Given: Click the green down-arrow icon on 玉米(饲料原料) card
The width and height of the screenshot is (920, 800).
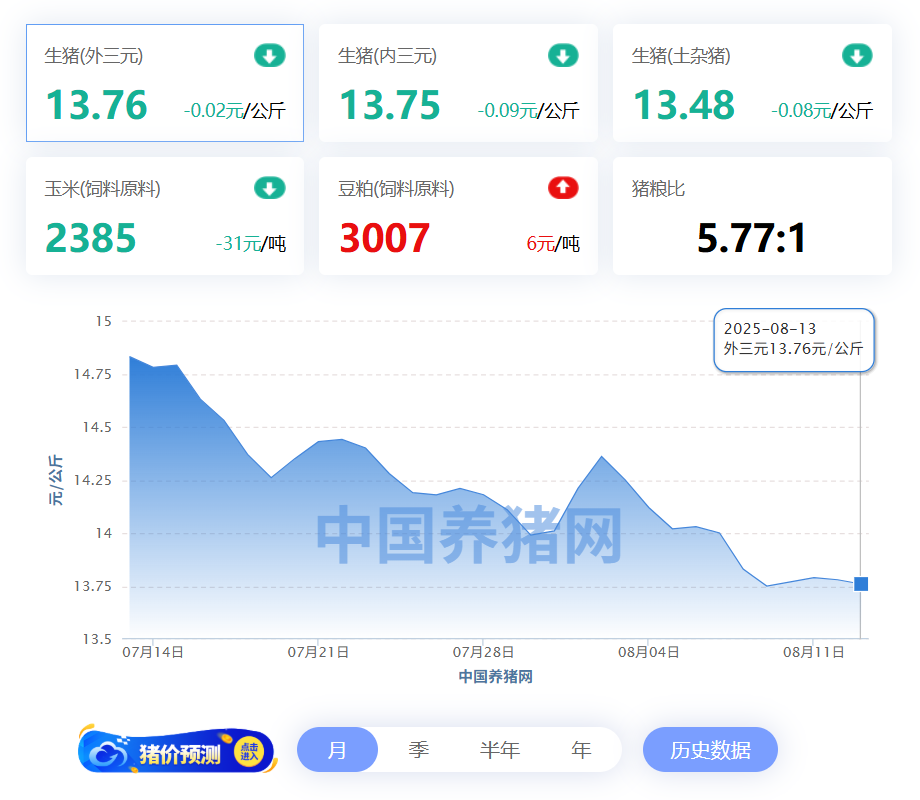Looking at the screenshot, I should click(x=270, y=188).
